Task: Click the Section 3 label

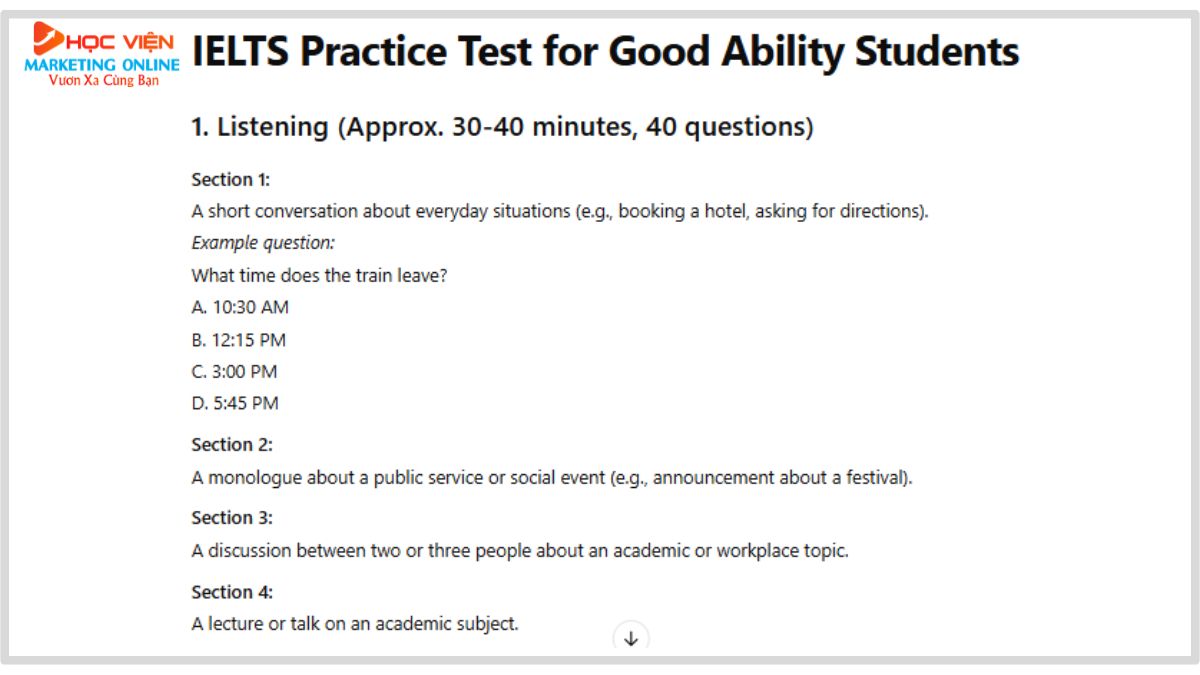Action: 232,518
